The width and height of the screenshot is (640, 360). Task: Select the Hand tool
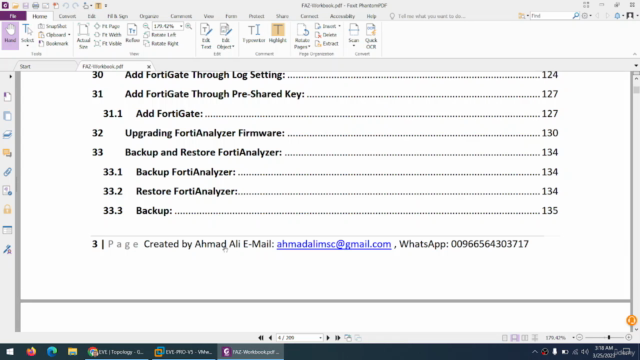10,36
